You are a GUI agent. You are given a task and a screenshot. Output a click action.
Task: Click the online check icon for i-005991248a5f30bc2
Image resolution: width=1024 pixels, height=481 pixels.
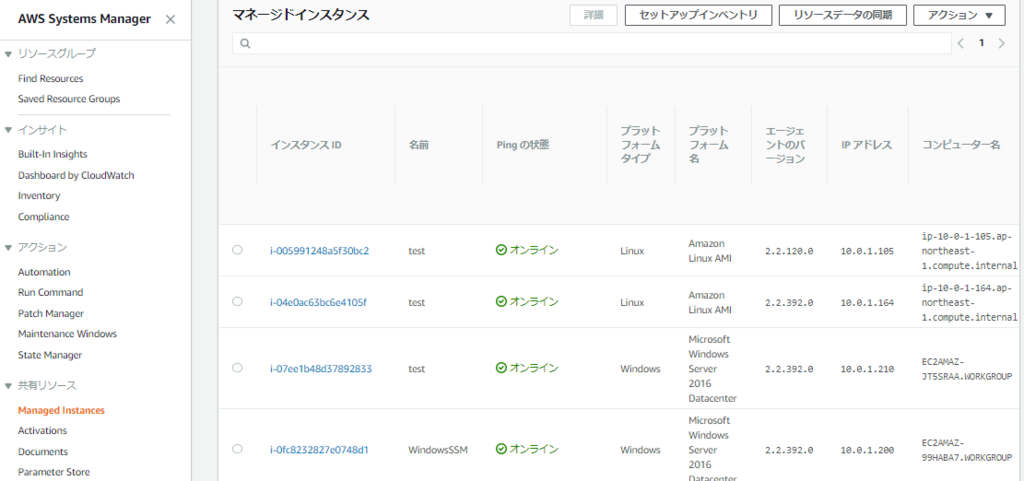point(501,250)
